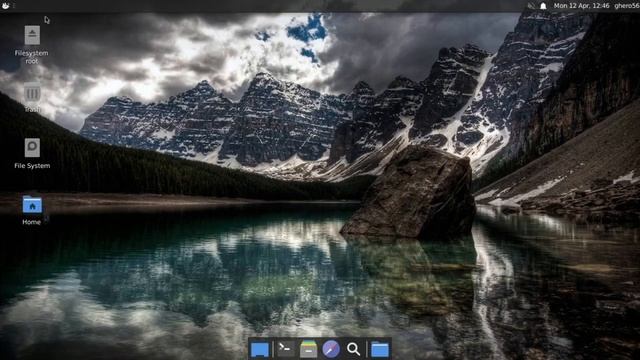Open the file manager drawer icon in the dock
640x360 pixels.
coord(308,349)
